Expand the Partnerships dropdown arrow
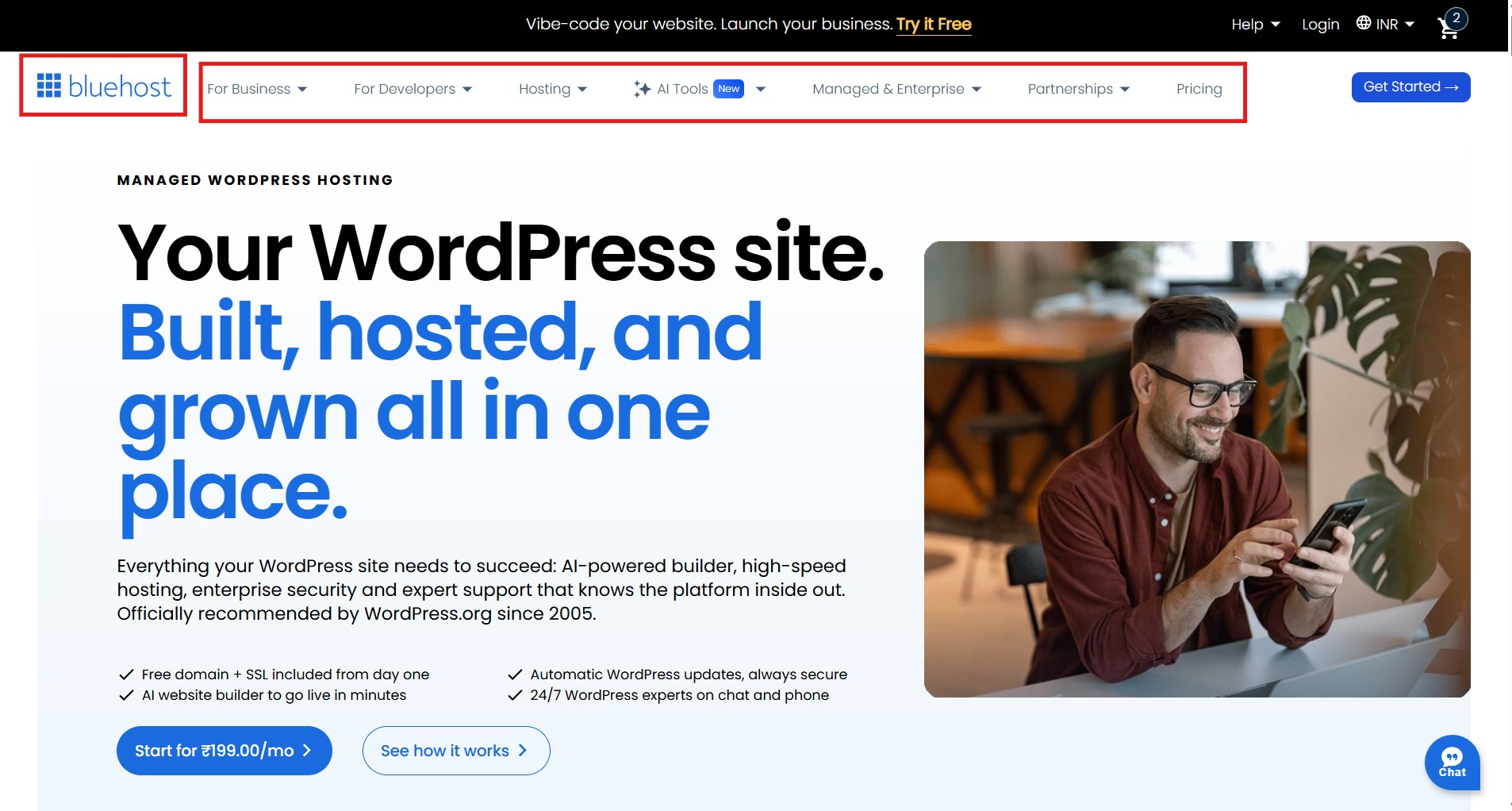The image size is (1512, 811). pos(1125,90)
